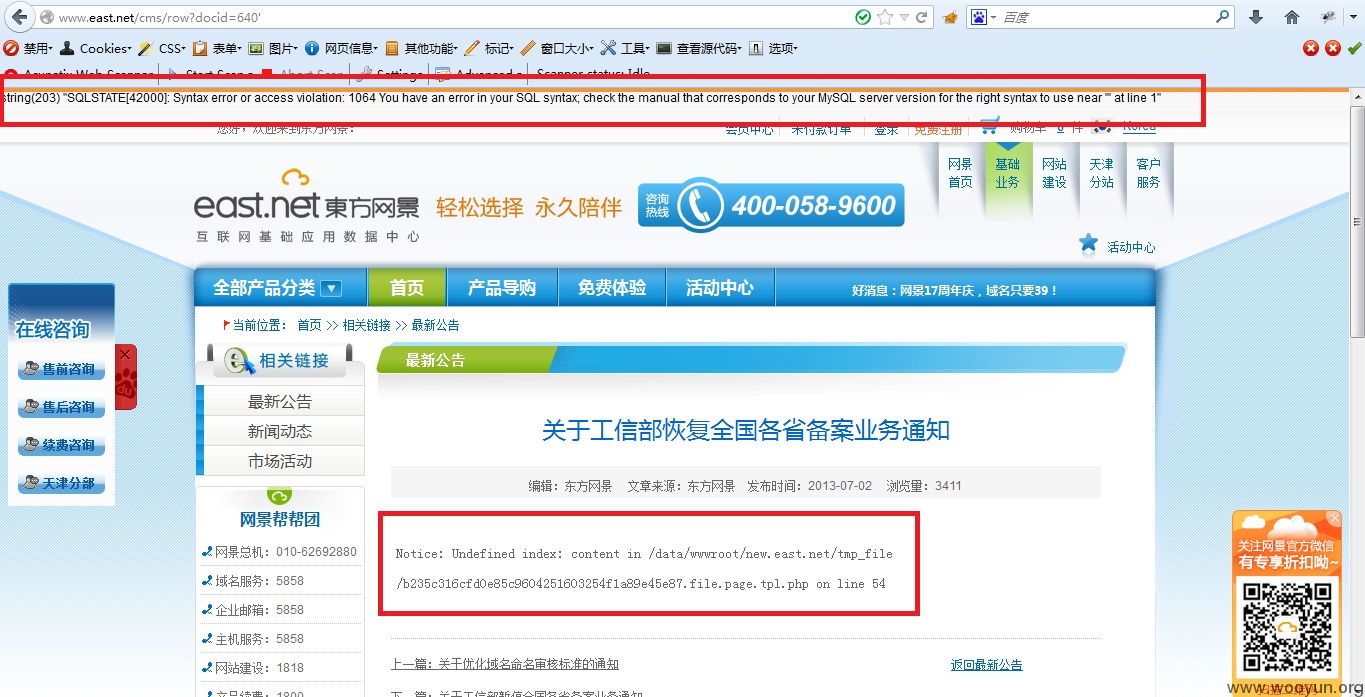The image size is (1365, 697).
Task: Click the shopping cart icon
Action: point(990,126)
